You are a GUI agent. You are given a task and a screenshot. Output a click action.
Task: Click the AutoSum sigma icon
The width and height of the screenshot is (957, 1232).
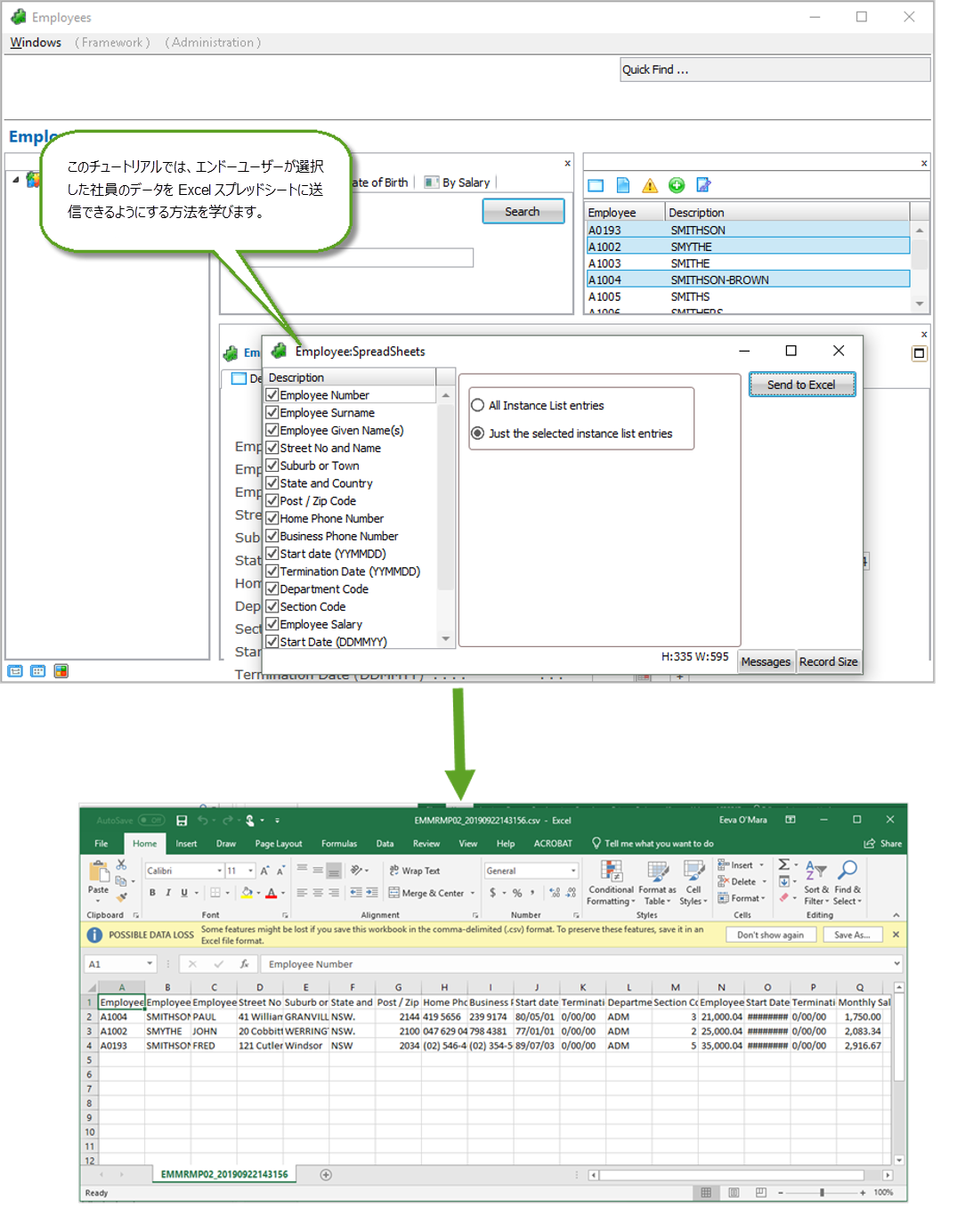click(x=783, y=864)
